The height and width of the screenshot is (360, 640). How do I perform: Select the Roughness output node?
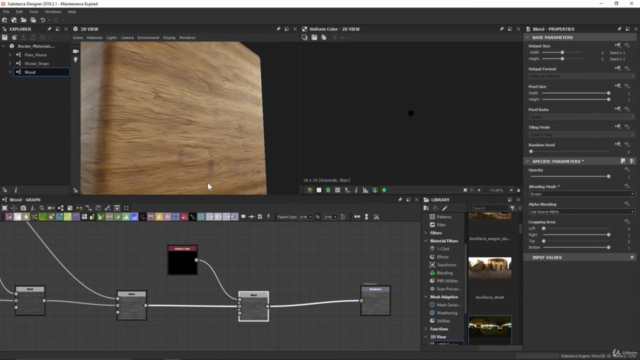pyautogui.click(x=376, y=300)
